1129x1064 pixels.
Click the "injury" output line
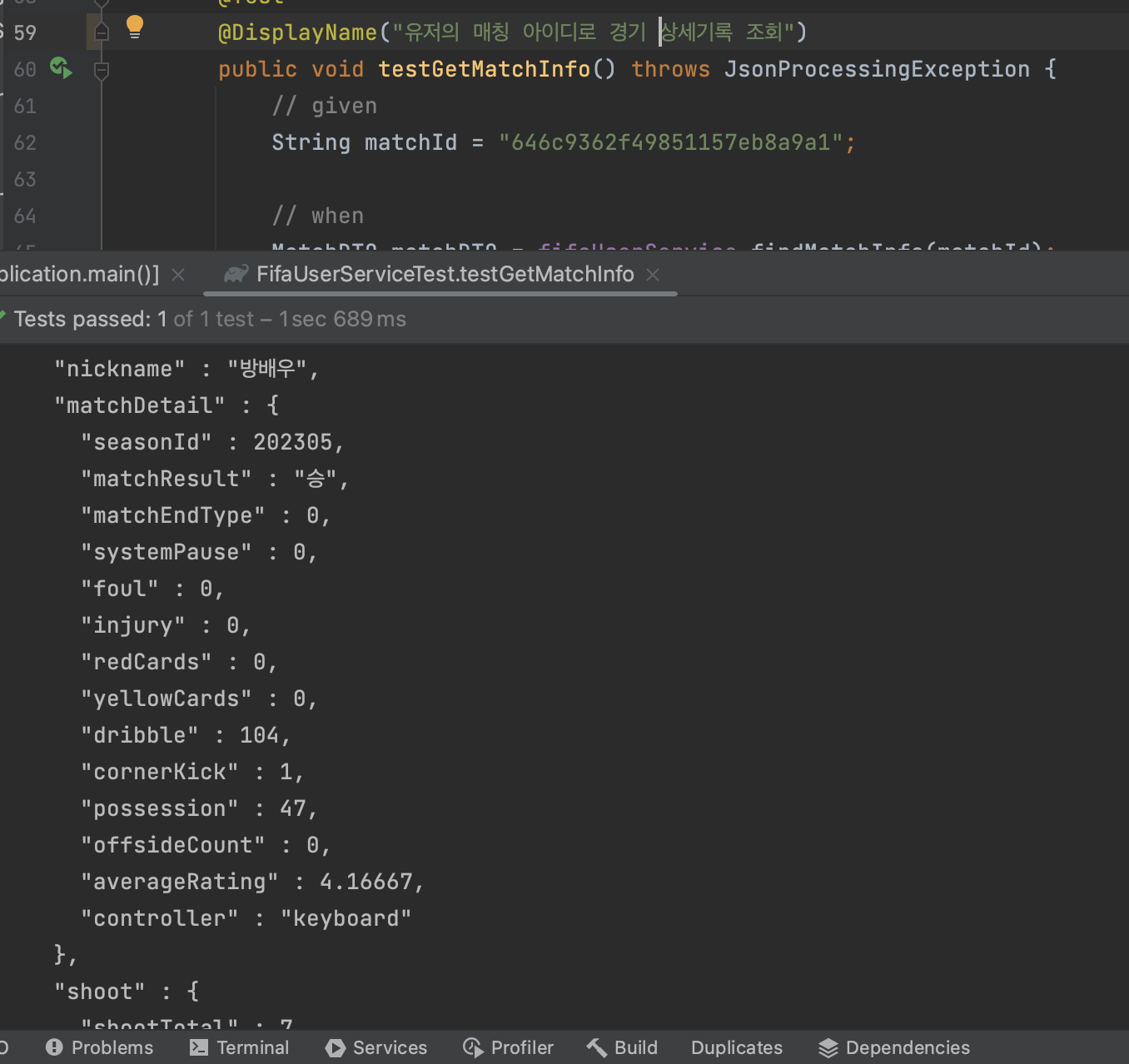click(166, 625)
